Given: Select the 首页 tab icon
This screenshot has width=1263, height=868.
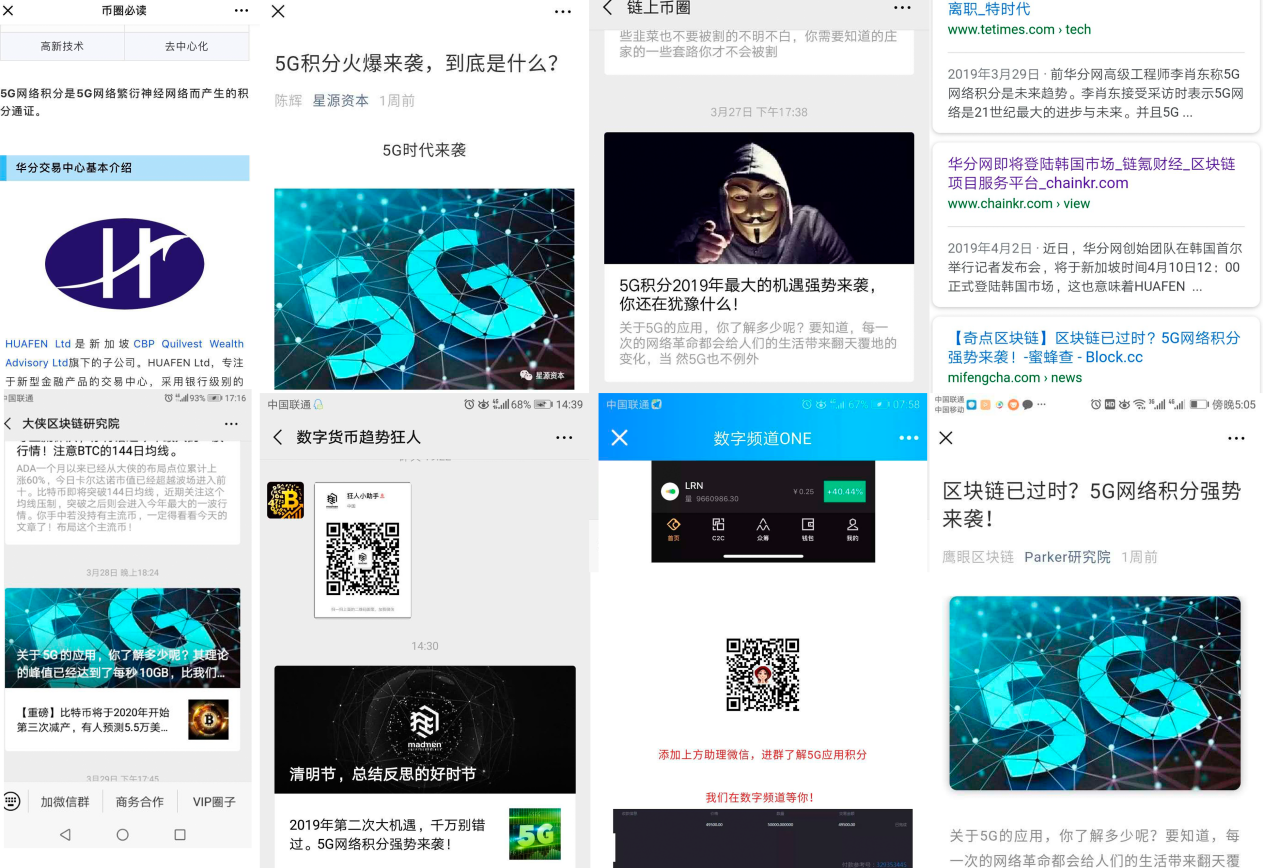Looking at the screenshot, I should [x=674, y=529].
